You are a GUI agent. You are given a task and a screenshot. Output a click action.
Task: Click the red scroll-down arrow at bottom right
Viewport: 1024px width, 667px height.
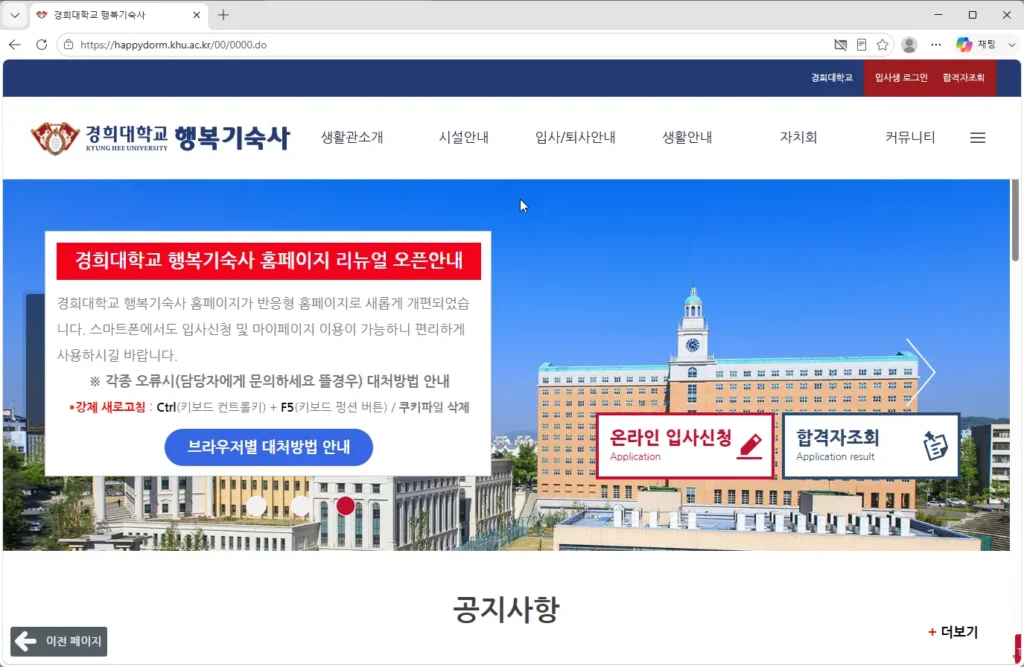click(1017, 648)
